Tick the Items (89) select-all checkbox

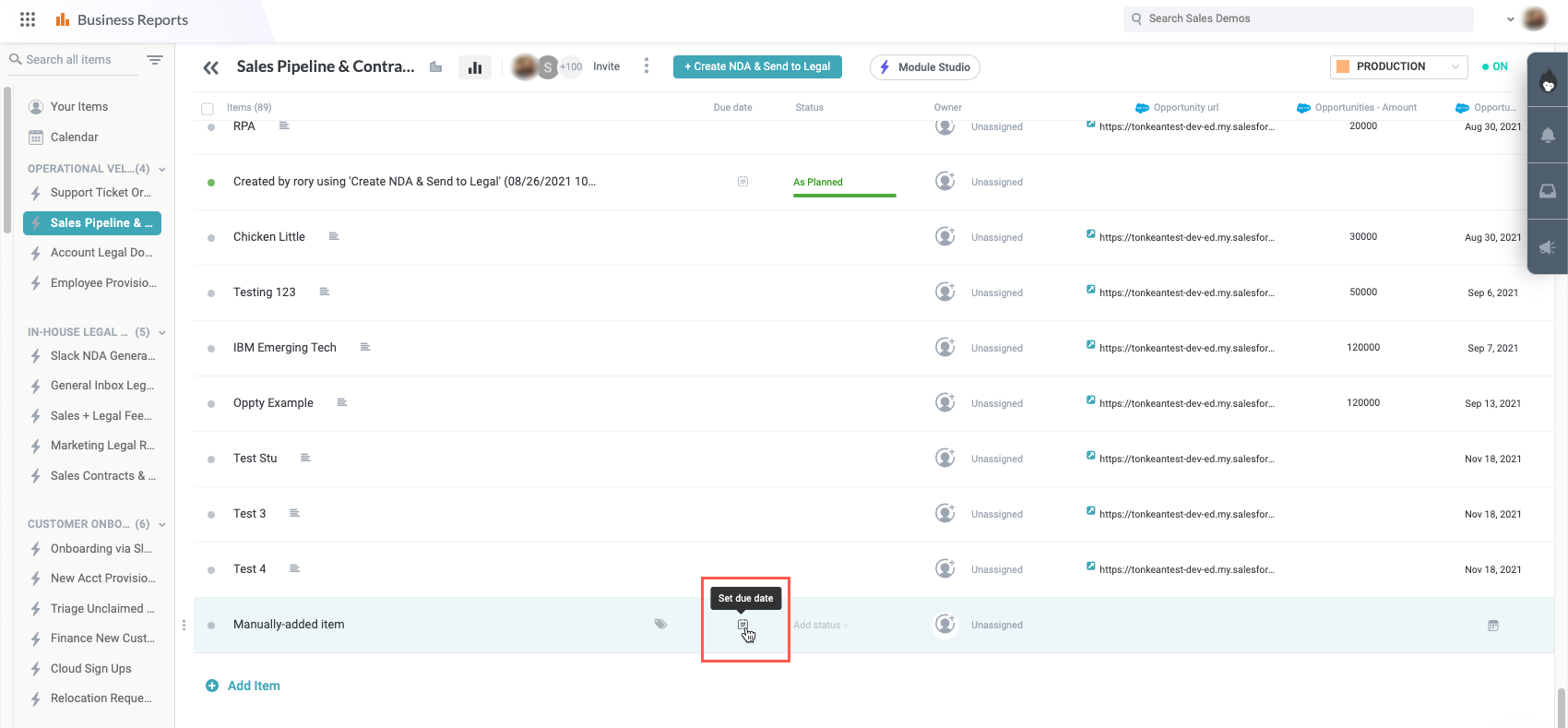pos(208,109)
